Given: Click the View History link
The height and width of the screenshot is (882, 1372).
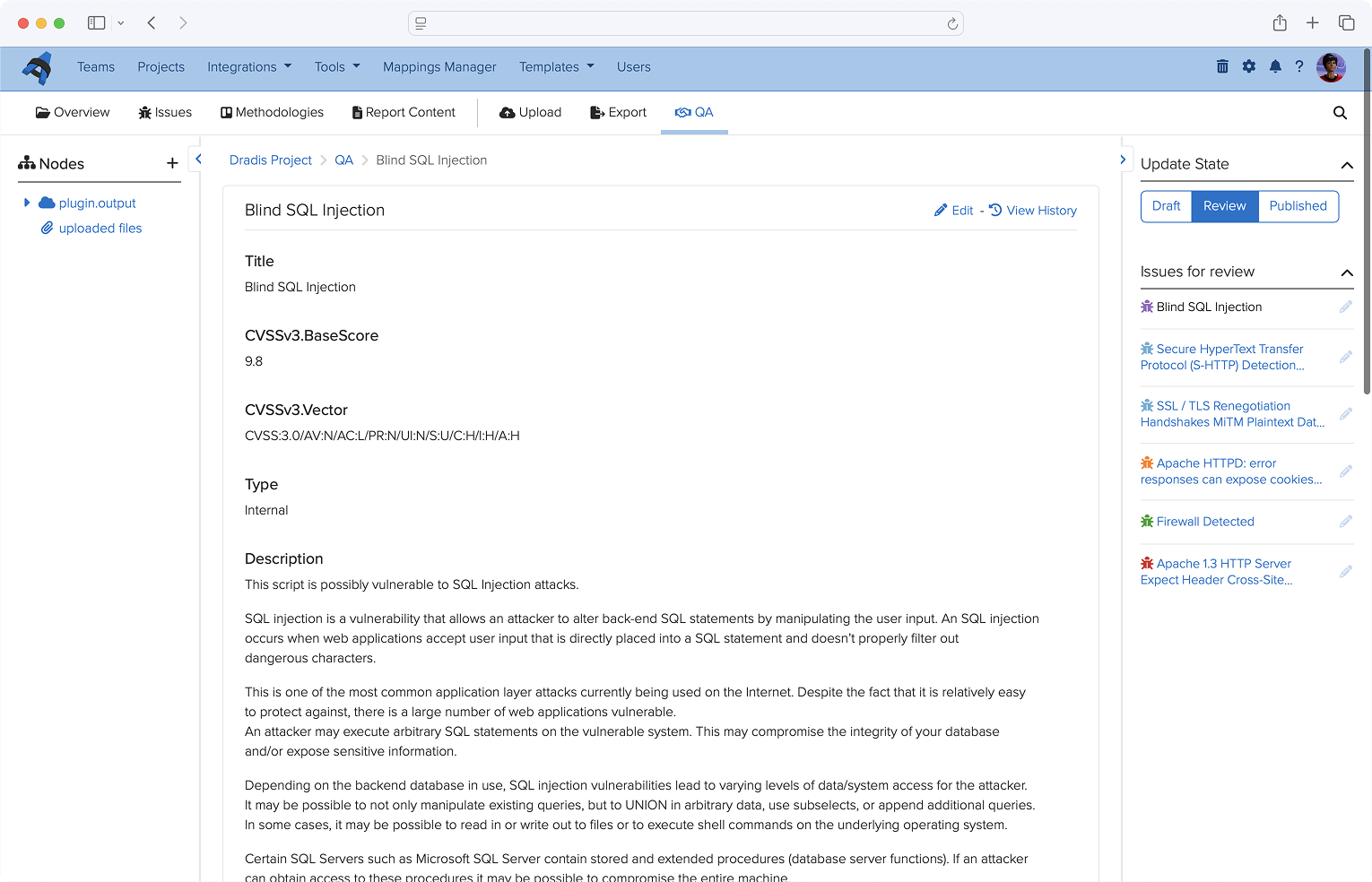Looking at the screenshot, I should 1041,210.
